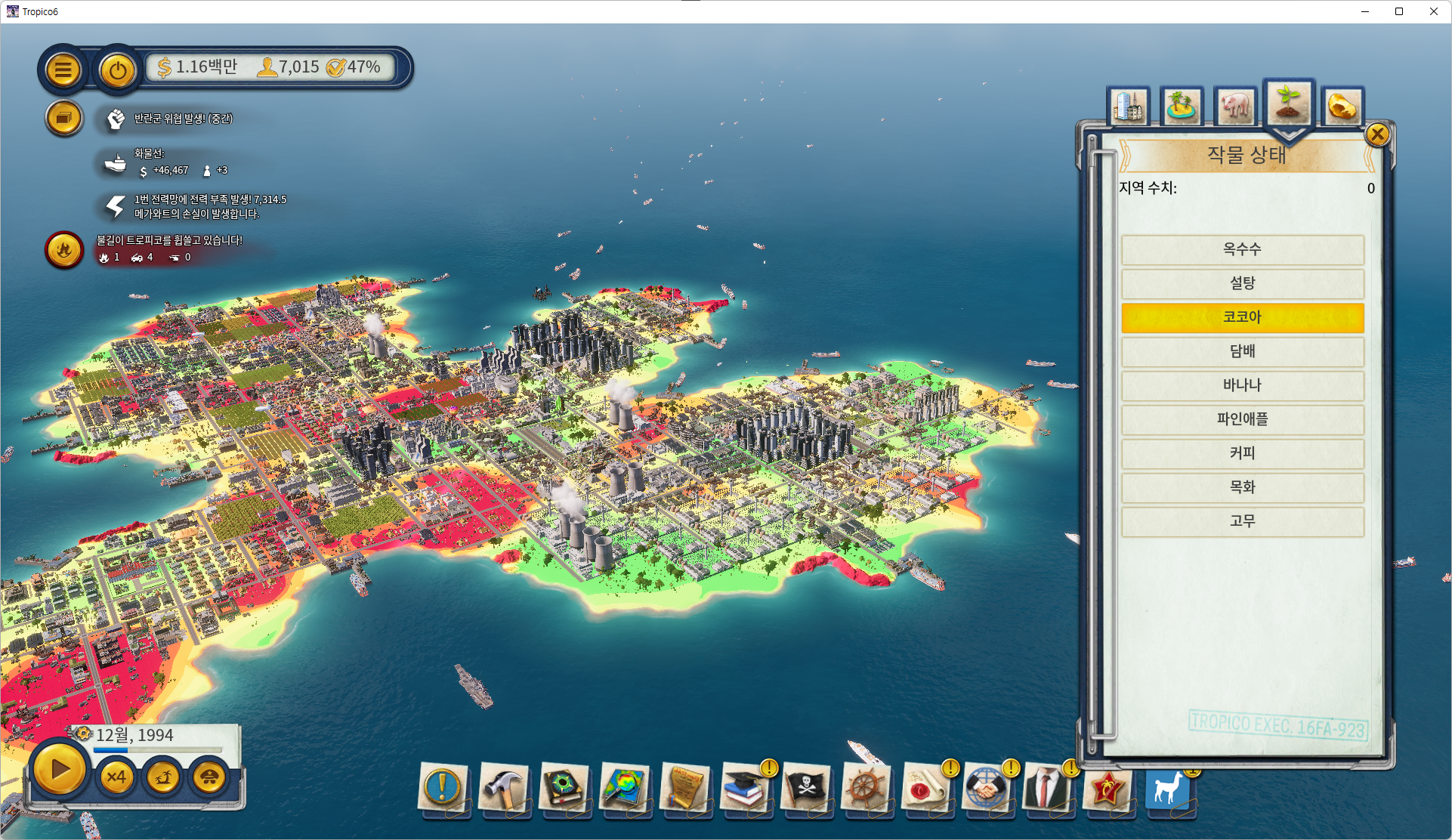
Task: Choose 옥수수 crop overlay
Action: point(1243,249)
